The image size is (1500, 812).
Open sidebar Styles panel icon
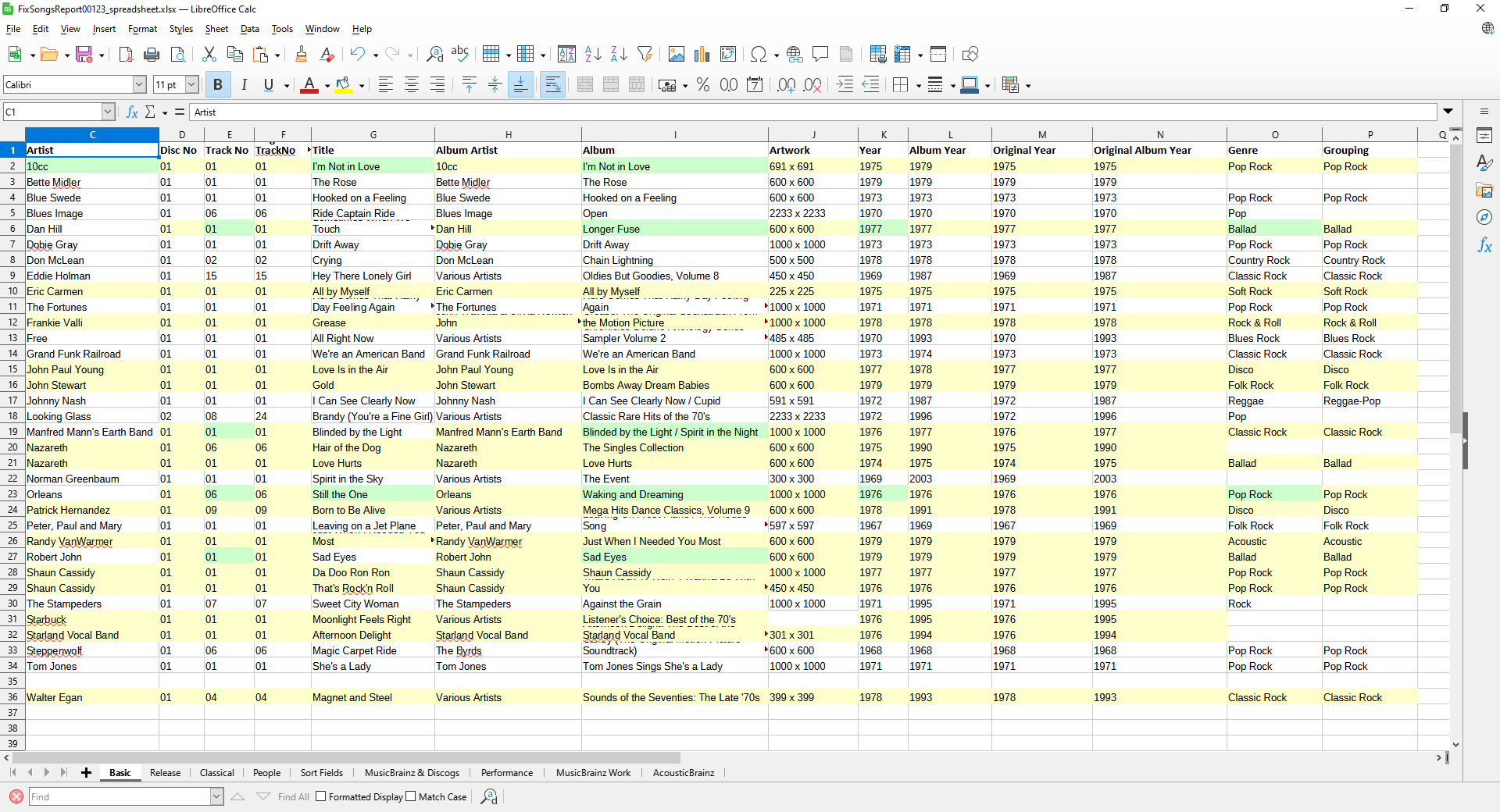coord(1484,162)
